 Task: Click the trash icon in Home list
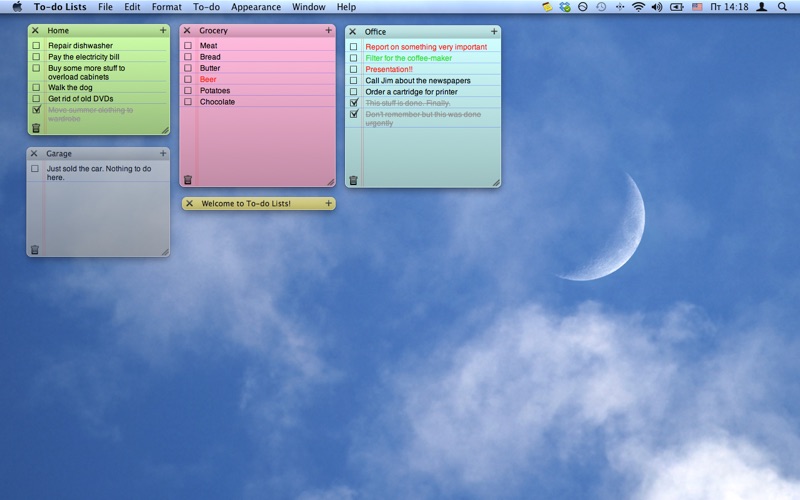coord(36,128)
